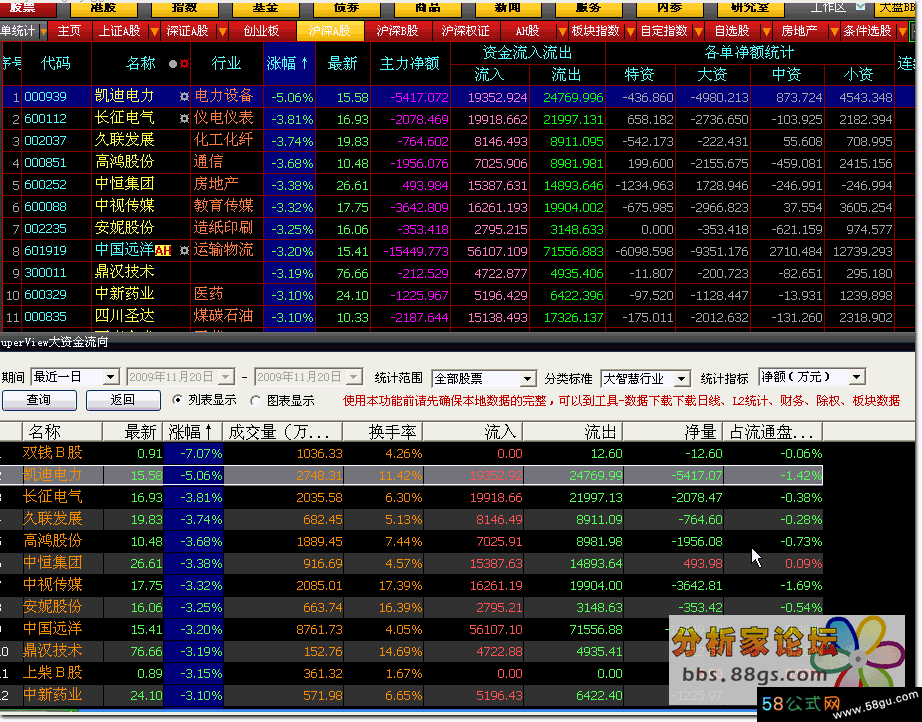This screenshot has height=722, width=922.
Task: Select 双钱B股 in the fund flow list
Action: [53, 453]
